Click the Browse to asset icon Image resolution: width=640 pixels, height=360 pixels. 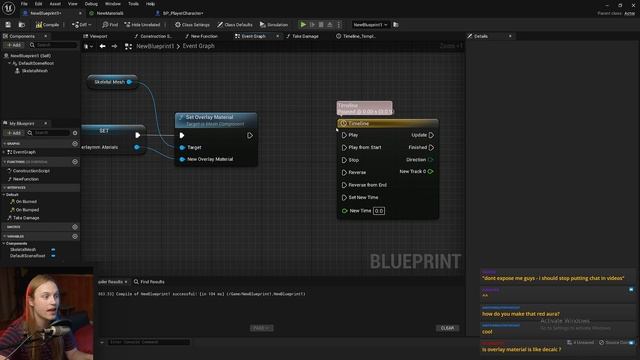[x=22, y=25]
